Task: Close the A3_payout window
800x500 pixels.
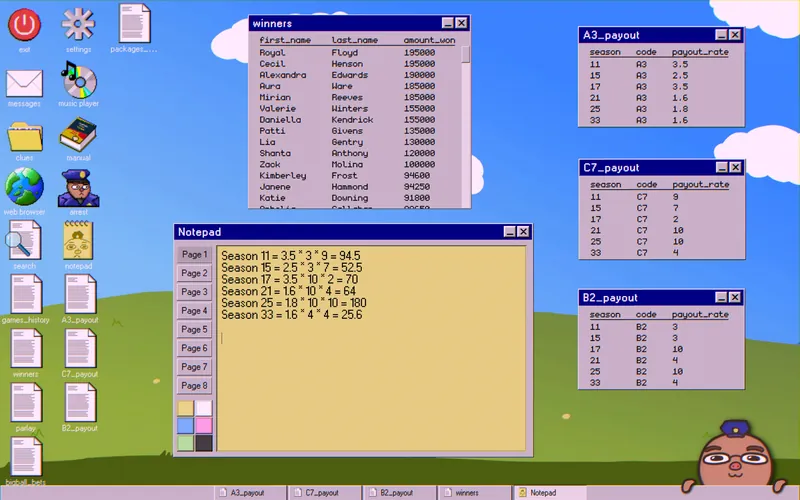Action: (735, 35)
